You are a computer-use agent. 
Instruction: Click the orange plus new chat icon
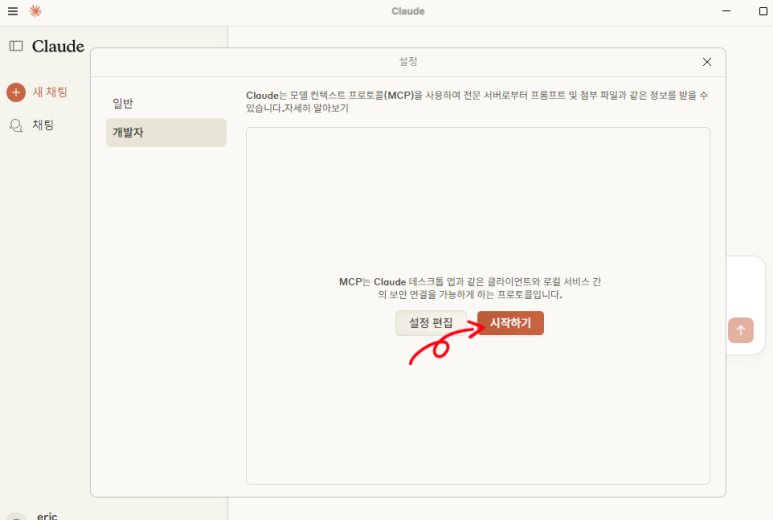[16, 92]
